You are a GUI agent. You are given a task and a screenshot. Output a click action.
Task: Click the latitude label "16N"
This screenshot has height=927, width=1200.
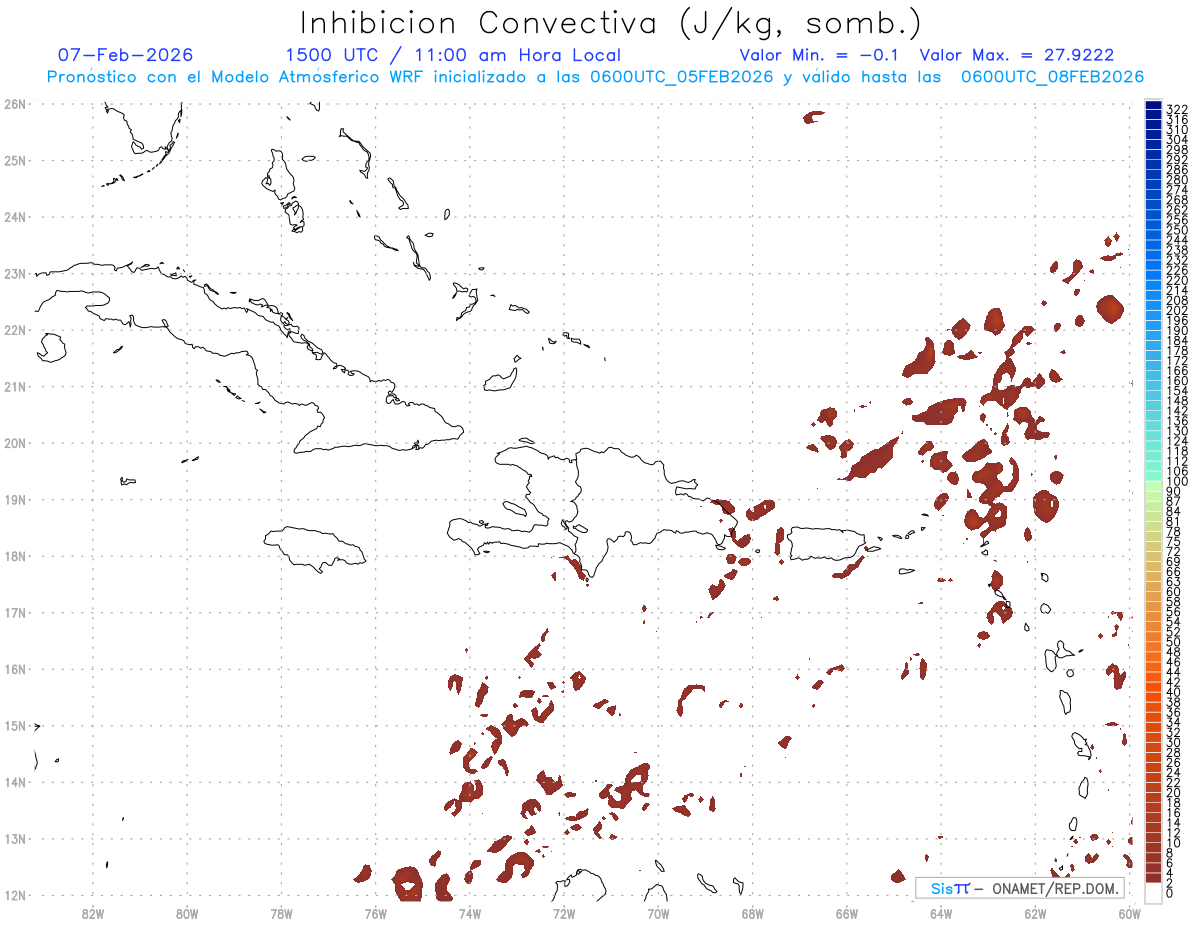[14, 669]
